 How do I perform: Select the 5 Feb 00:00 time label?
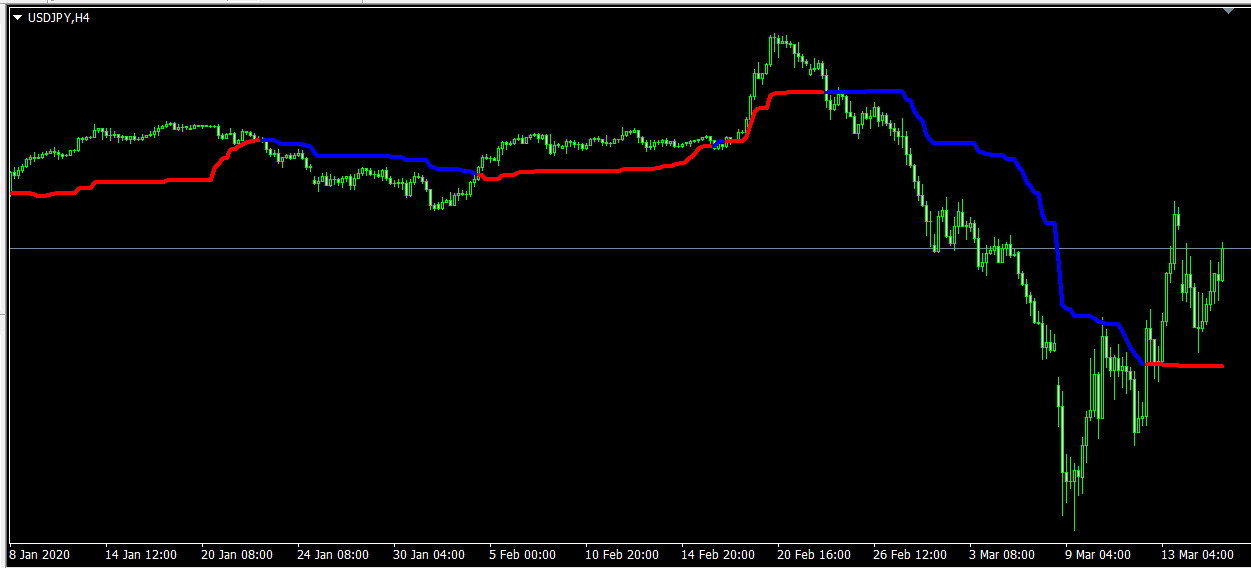tap(522, 554)
